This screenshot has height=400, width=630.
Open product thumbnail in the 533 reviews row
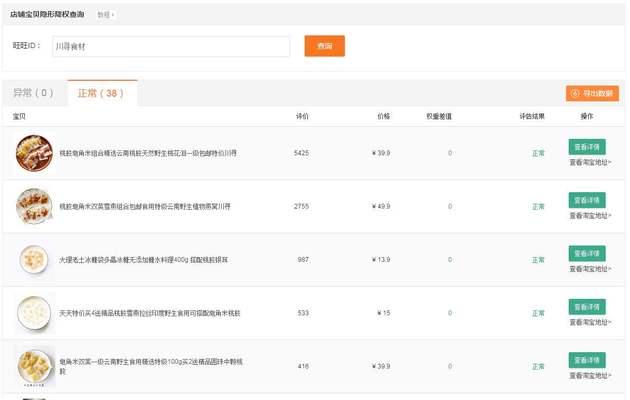tap(35, 313)
